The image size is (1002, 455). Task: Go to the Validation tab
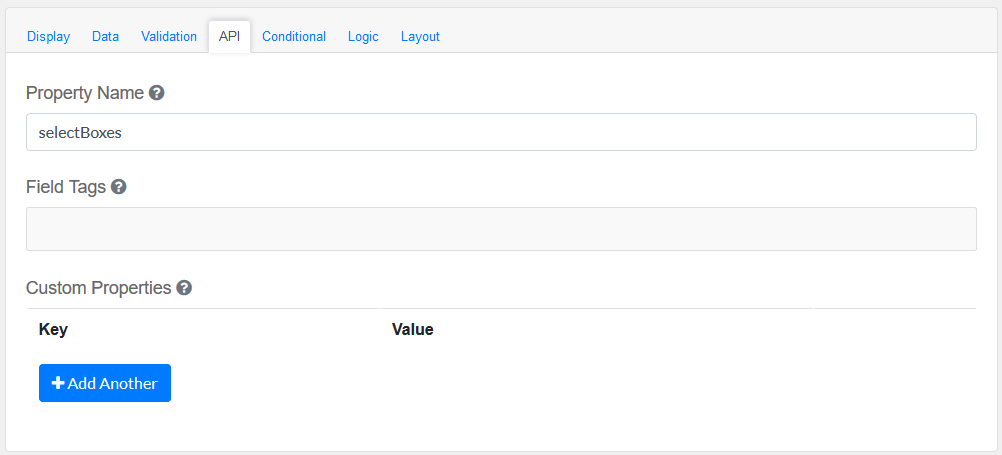tap(169, 36)
